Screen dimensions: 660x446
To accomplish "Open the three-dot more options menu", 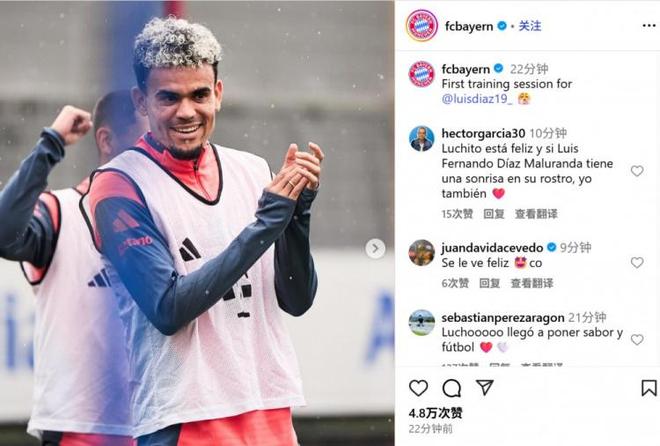I will click(649, 26).
